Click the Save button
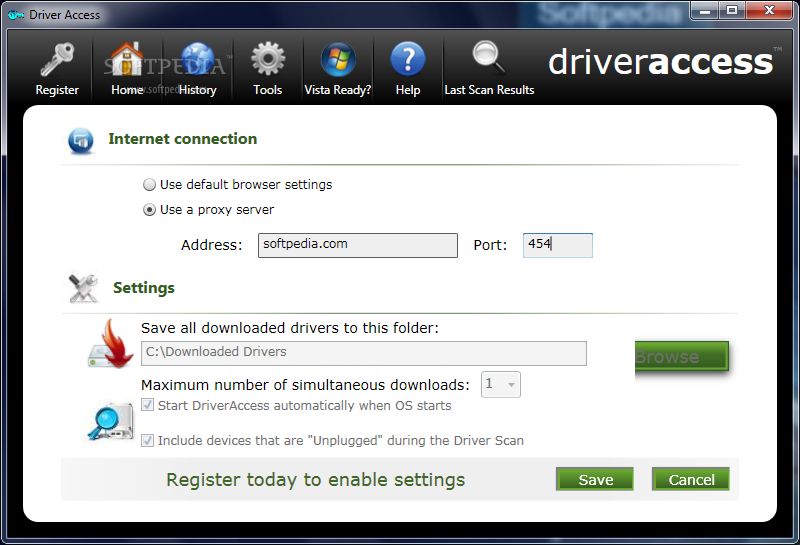Image resolution: width=800 pixels, height=545 pixels. pyautogui.click(x=595, y=479)
